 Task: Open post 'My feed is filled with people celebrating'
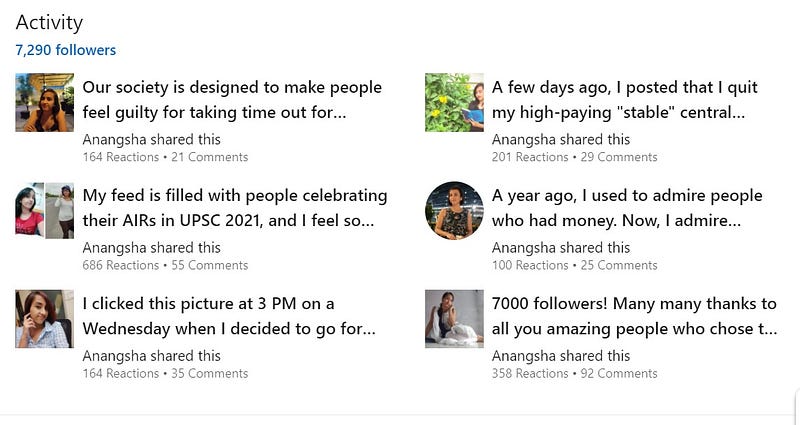234,207
